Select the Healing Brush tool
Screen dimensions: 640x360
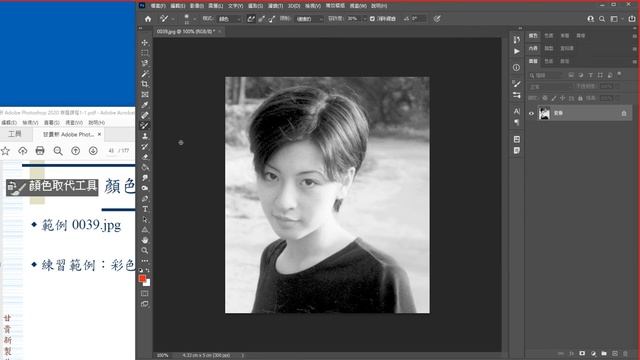pyautogui.click(x=145, y=116)
